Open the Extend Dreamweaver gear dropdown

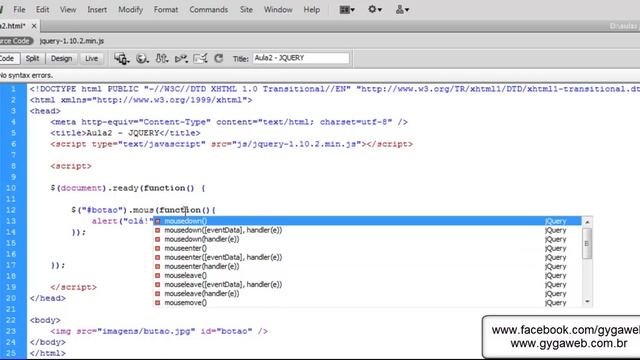[x=375, y=9]
